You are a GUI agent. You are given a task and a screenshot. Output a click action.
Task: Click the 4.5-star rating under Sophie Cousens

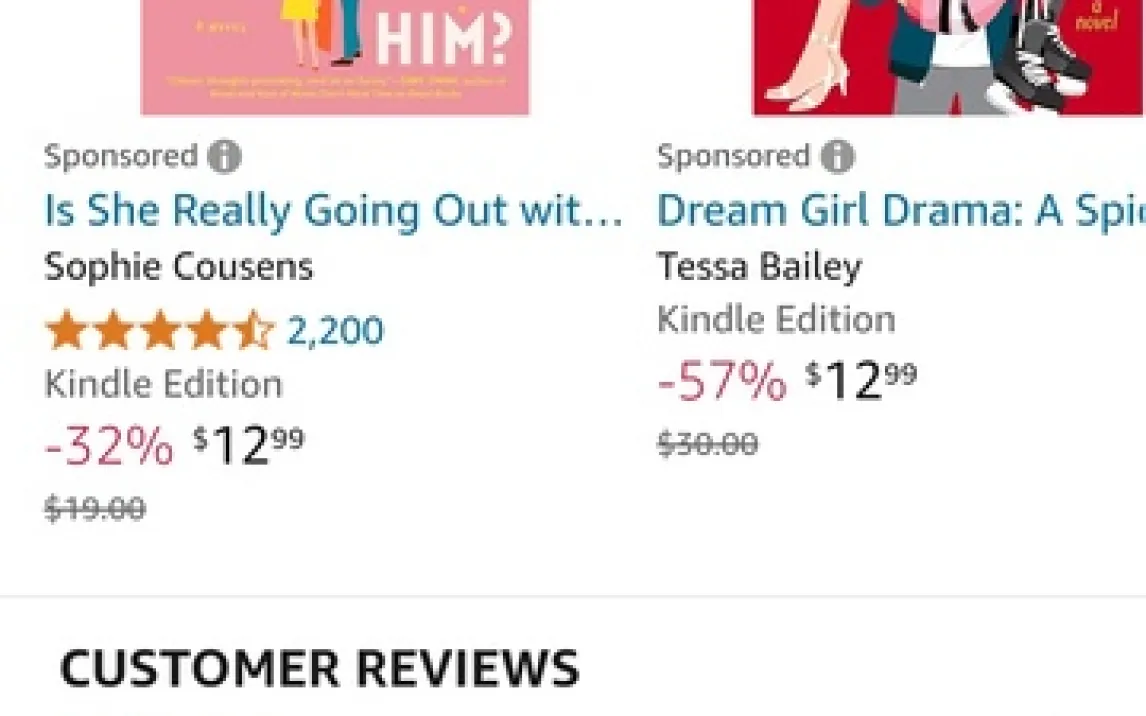159,331
